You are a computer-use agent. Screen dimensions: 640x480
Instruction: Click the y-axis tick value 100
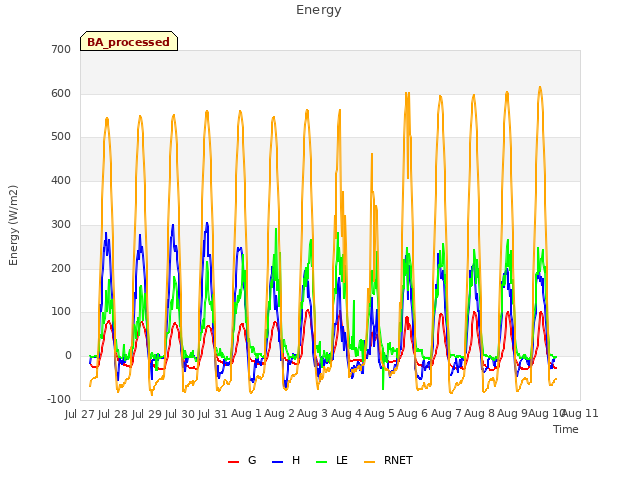pyautogui.click(x=61, y=312)
